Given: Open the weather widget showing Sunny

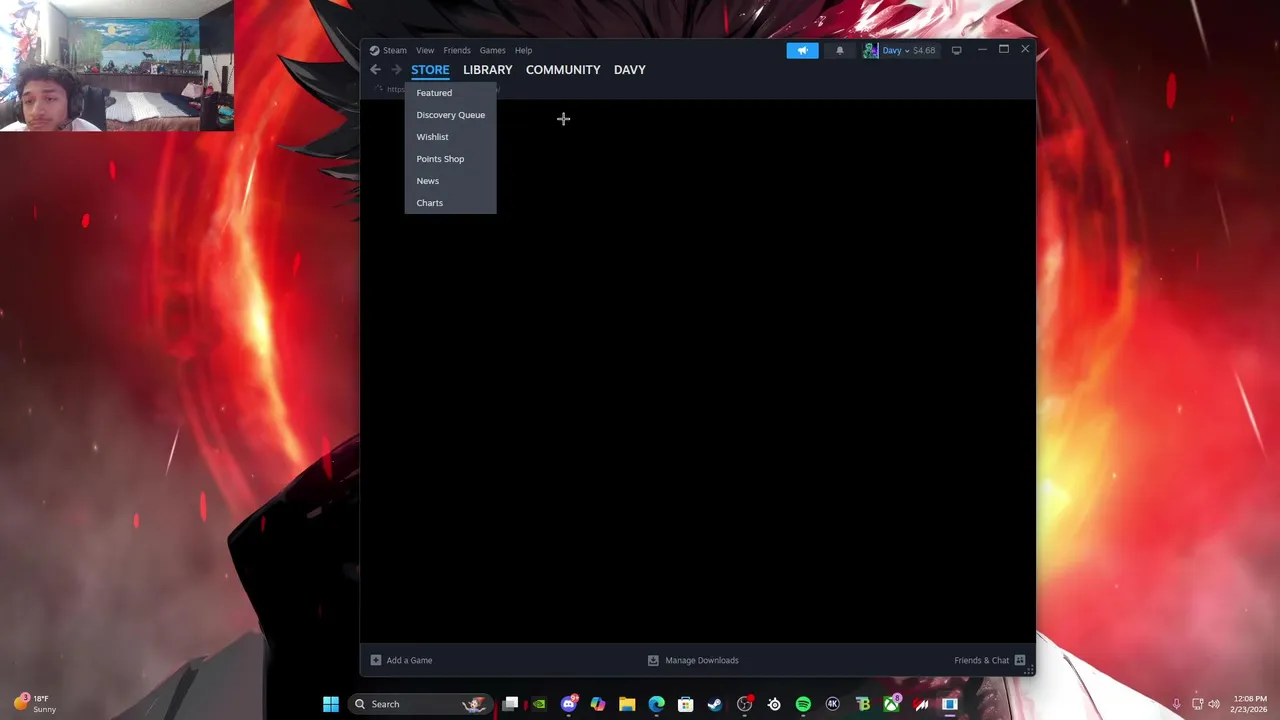Looking at the screenshot, I should (35, 704).
